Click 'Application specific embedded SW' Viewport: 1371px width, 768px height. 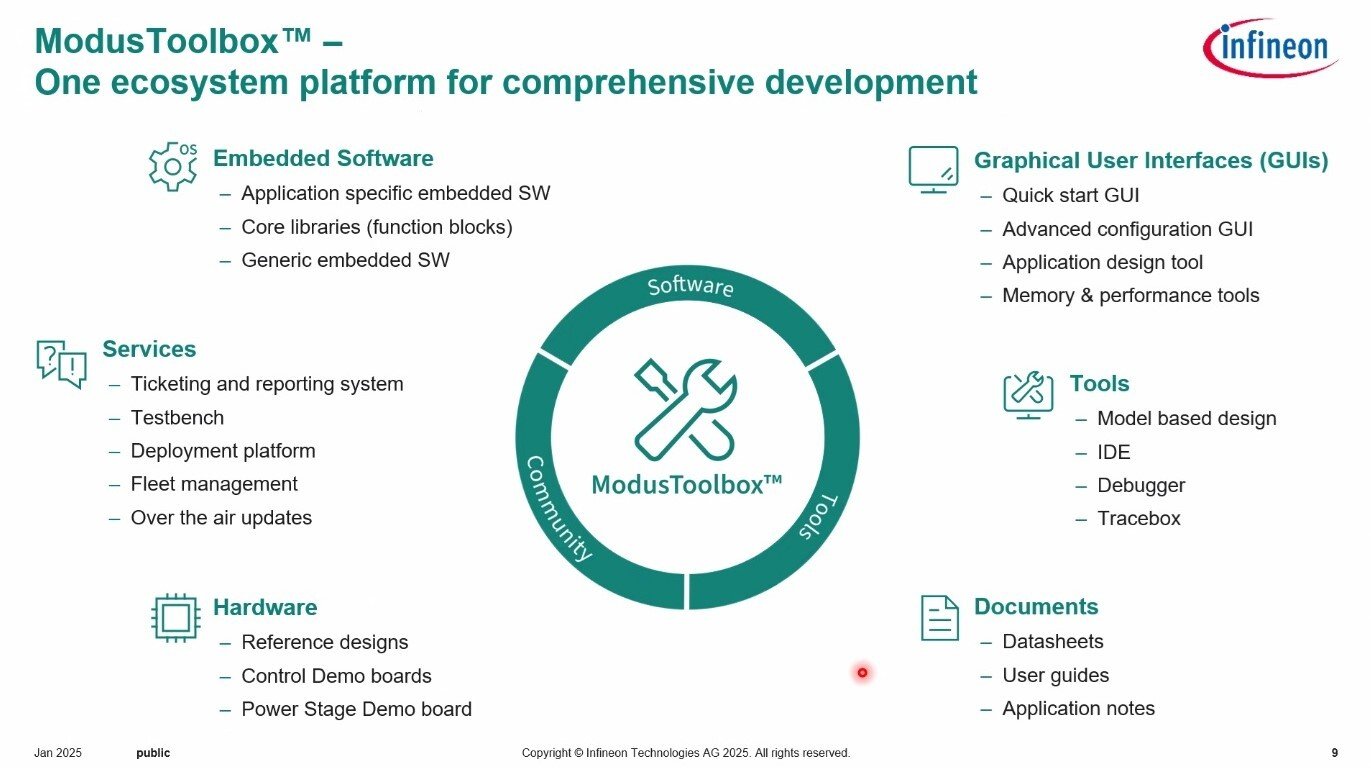[x=396, y=193]
